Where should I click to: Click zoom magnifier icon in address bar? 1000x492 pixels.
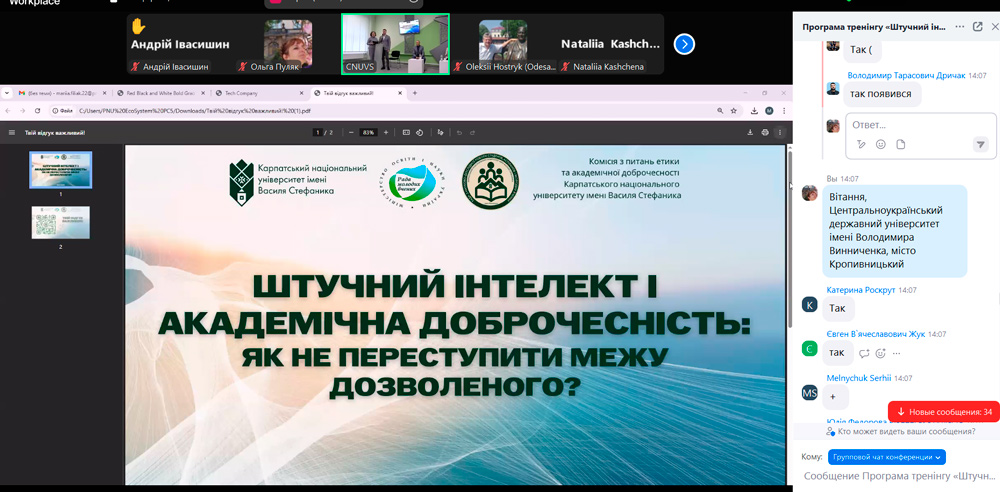tap(720, 110)
